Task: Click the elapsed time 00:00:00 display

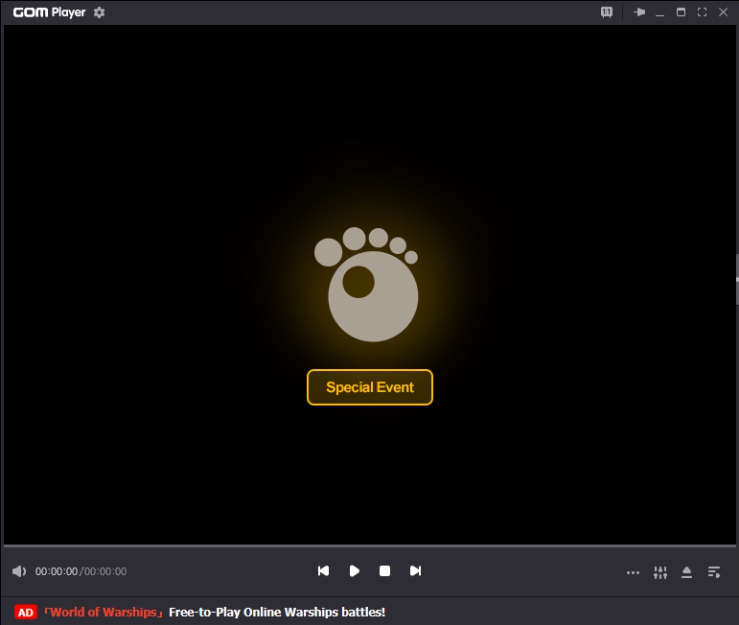Action: [x=56, y=571]
